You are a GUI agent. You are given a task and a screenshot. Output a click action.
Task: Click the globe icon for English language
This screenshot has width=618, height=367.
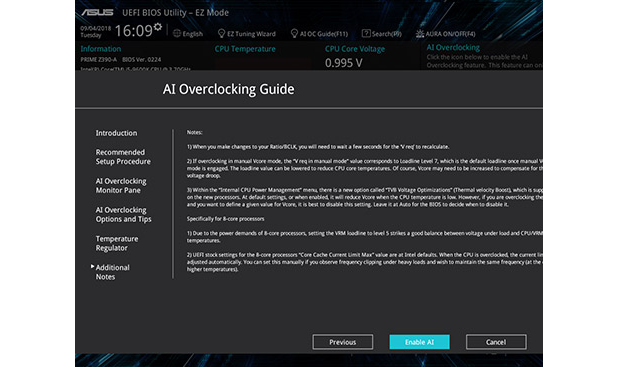(x=177, y=34)
